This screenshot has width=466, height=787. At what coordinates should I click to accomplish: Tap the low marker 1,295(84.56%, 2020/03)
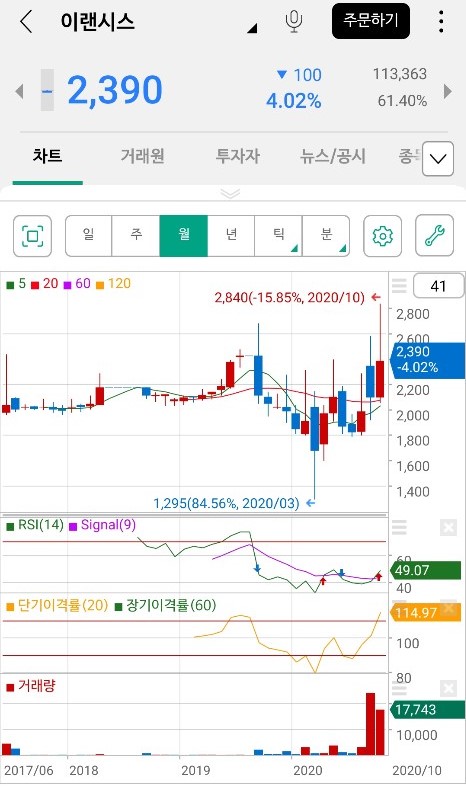tap(234, 503)
